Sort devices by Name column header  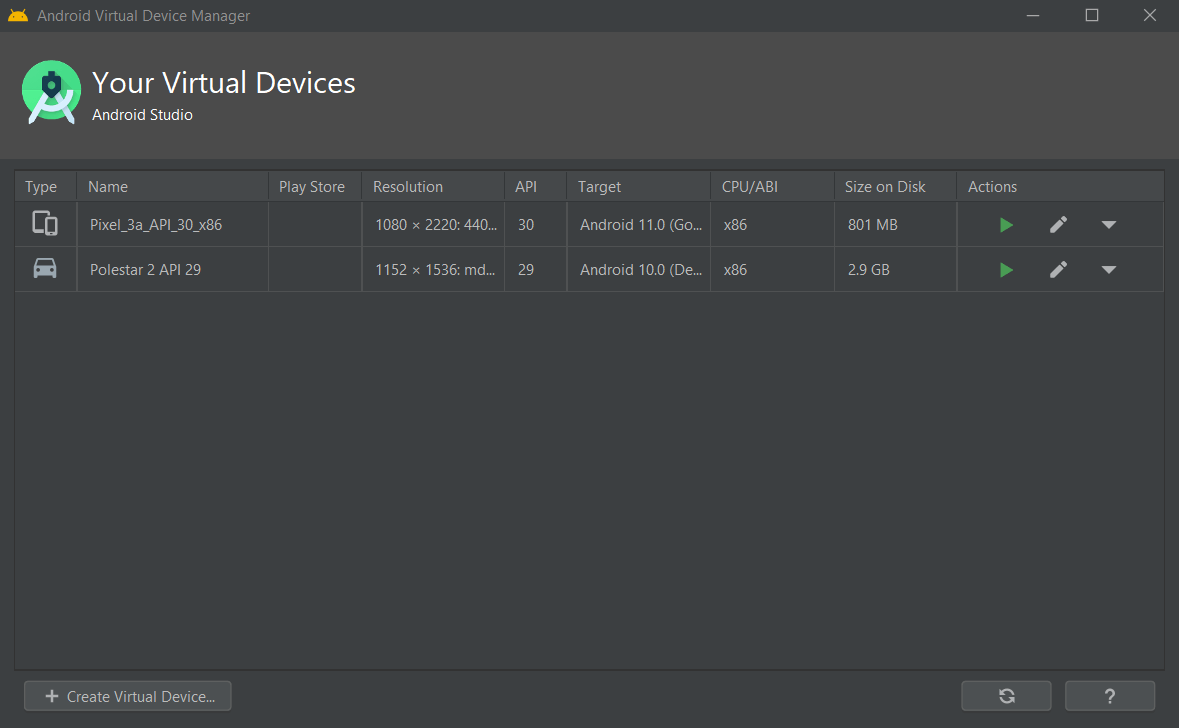(108, 187)
